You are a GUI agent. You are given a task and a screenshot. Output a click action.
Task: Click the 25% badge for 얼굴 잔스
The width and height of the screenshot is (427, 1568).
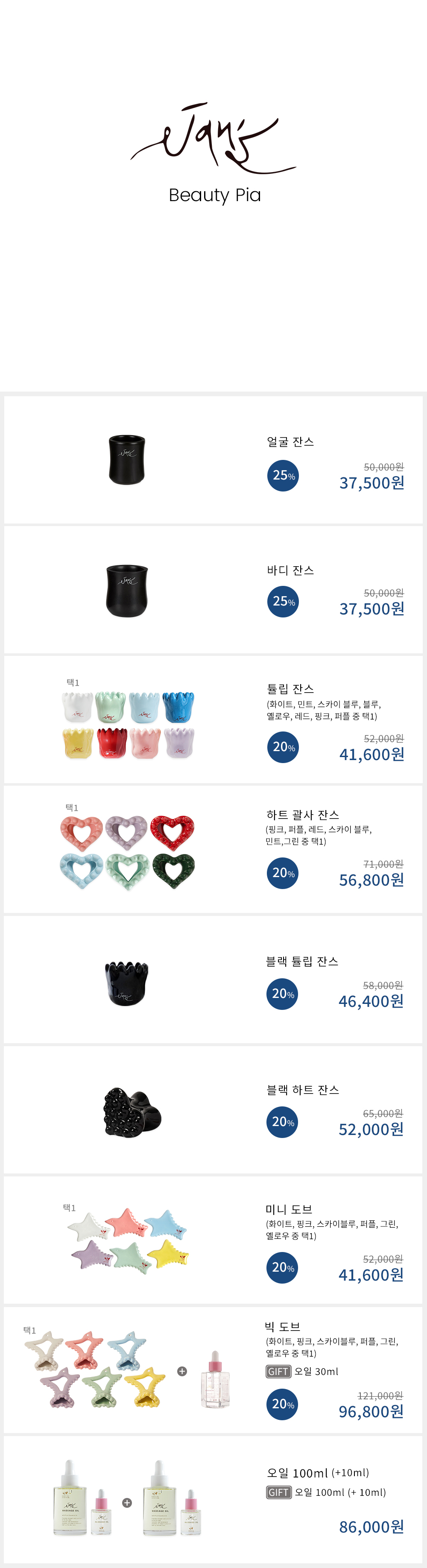[x=283, y=475]
